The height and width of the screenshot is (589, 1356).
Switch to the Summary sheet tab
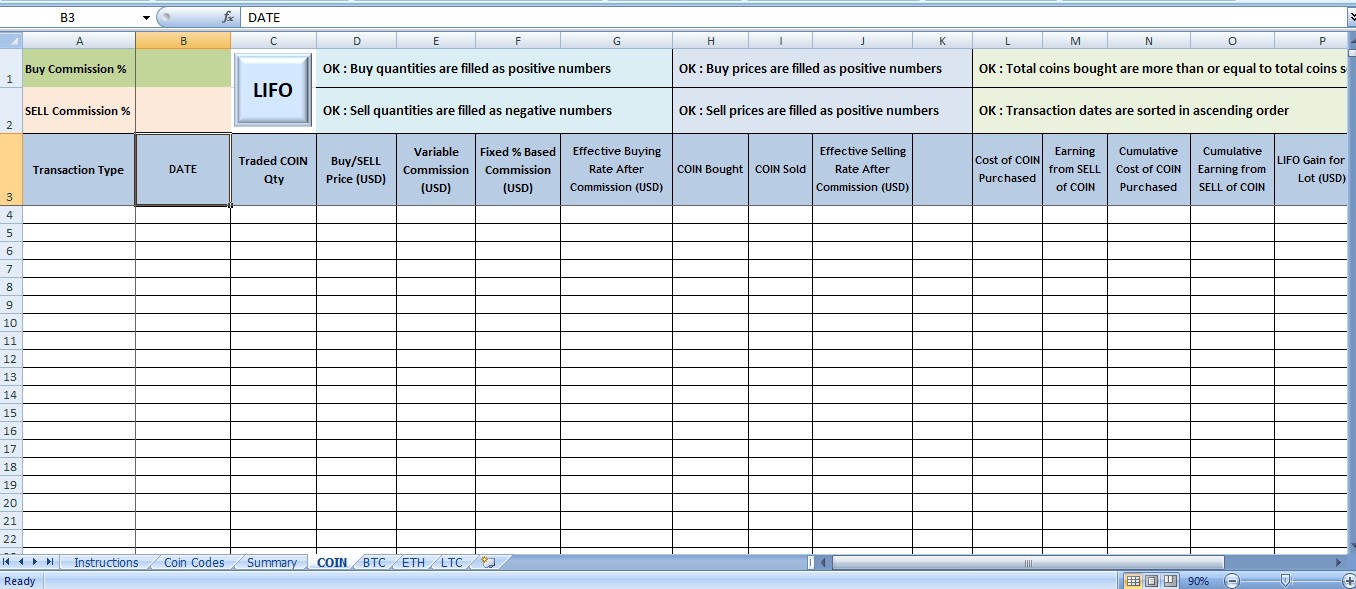tap(272, 563)
